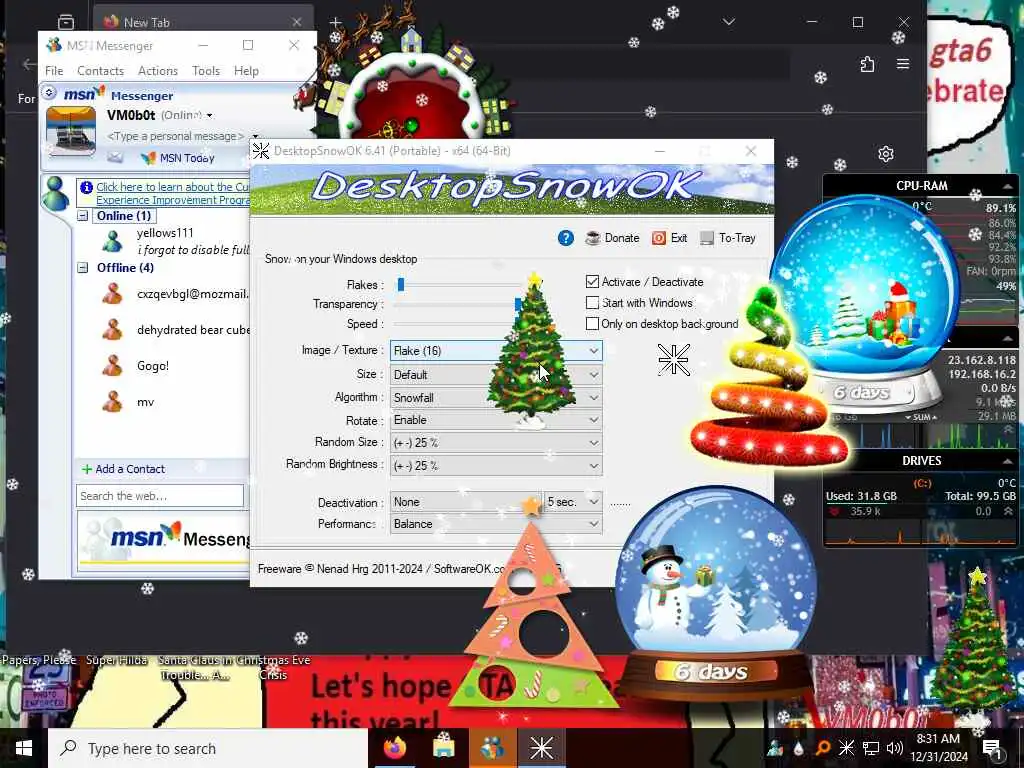Open Firefox extensions puzzle icon
The image size is (1024, 768).
coord(867,64)
